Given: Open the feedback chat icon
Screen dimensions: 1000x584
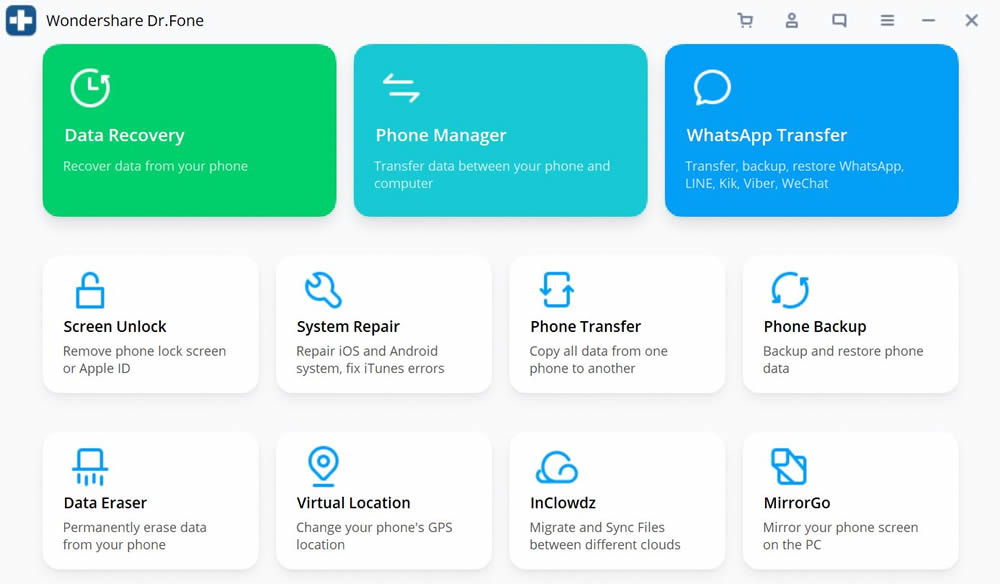Looking at the screenshot, I should click(839, 20).
